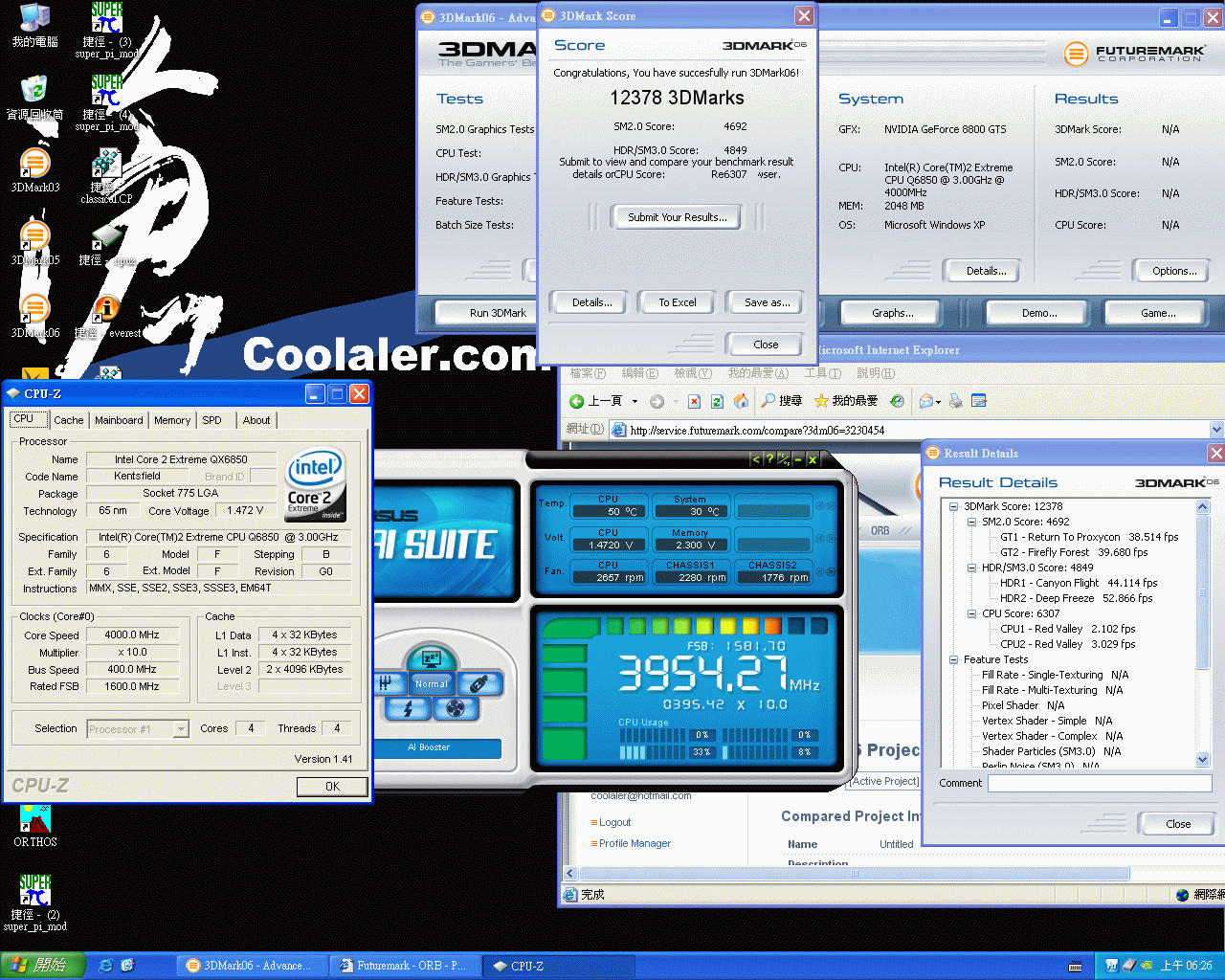Click the Internet Explorer Back button
Screen dimensions: 1225x980
click(x=596, y=401)
